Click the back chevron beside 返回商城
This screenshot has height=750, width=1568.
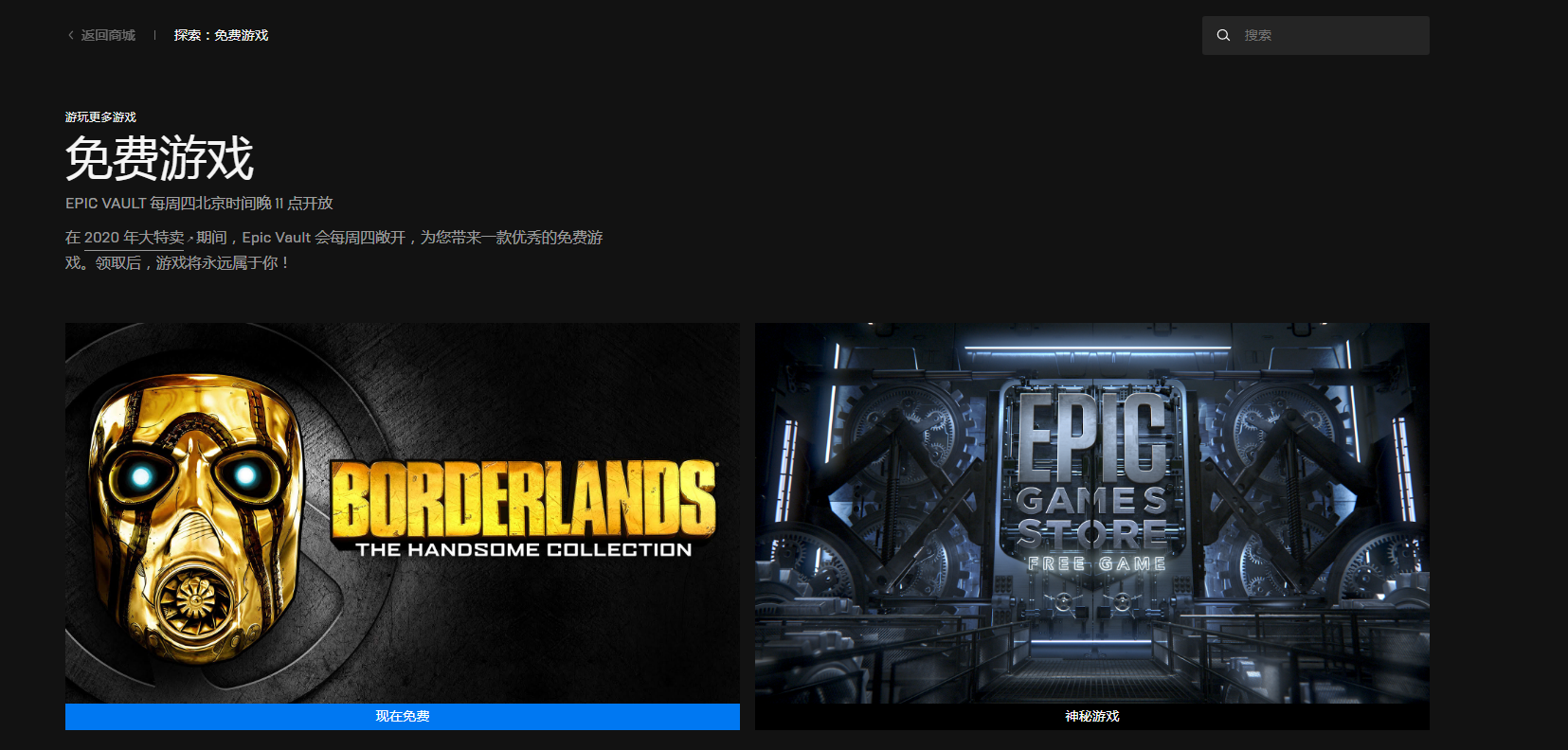point(70,35)
